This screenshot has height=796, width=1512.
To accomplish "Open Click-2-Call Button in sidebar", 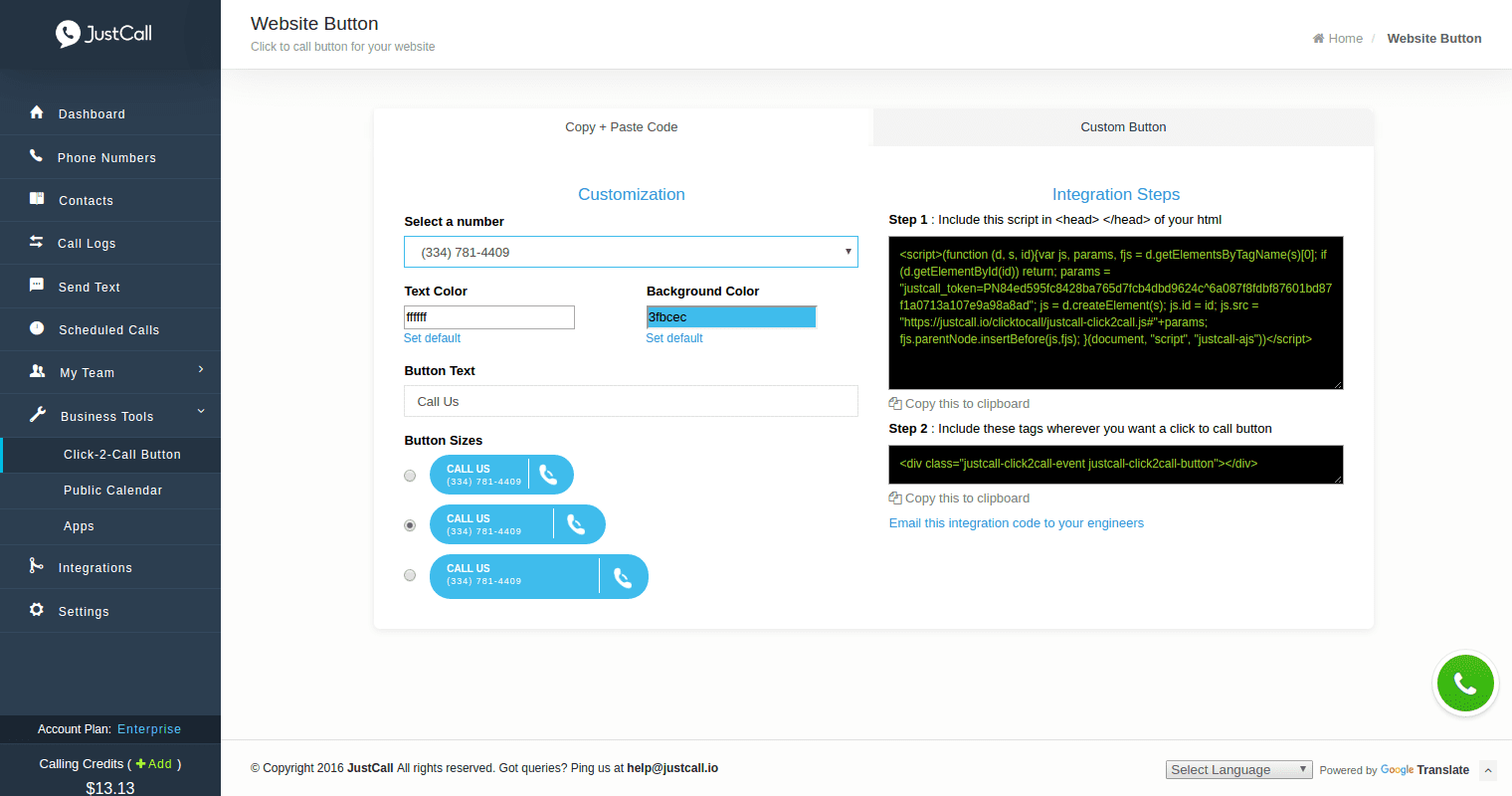I will pos(122,455).
